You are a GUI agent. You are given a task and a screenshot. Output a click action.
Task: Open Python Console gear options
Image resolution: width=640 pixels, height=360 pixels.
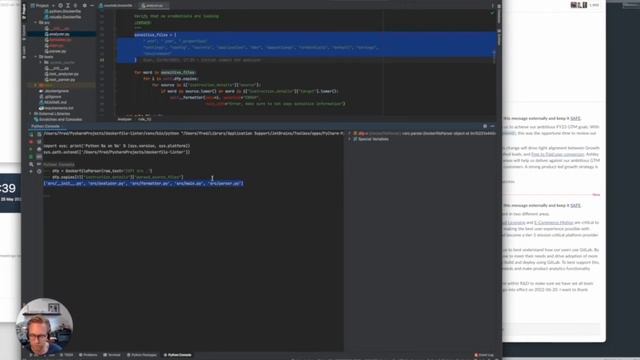[485, 127]
